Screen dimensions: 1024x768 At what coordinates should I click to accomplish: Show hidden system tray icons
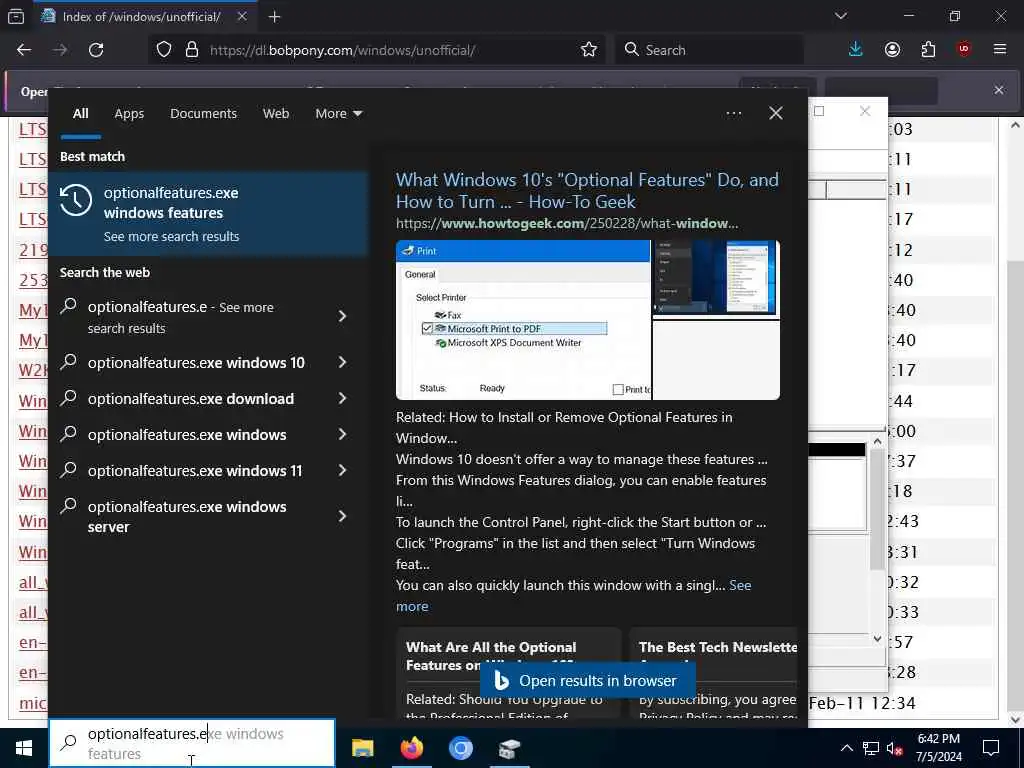coord(846,748)
